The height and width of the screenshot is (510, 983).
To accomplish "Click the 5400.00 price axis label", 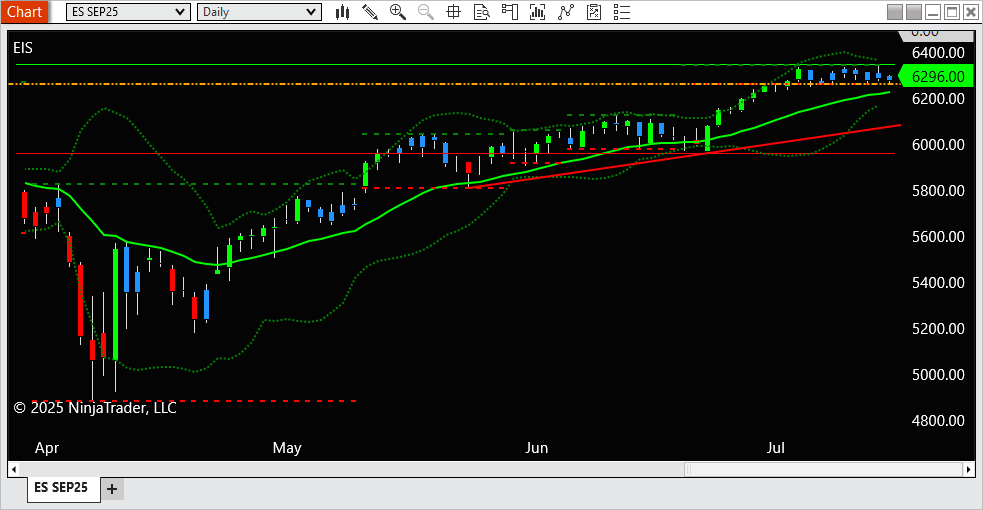I will tap(938, 283).
